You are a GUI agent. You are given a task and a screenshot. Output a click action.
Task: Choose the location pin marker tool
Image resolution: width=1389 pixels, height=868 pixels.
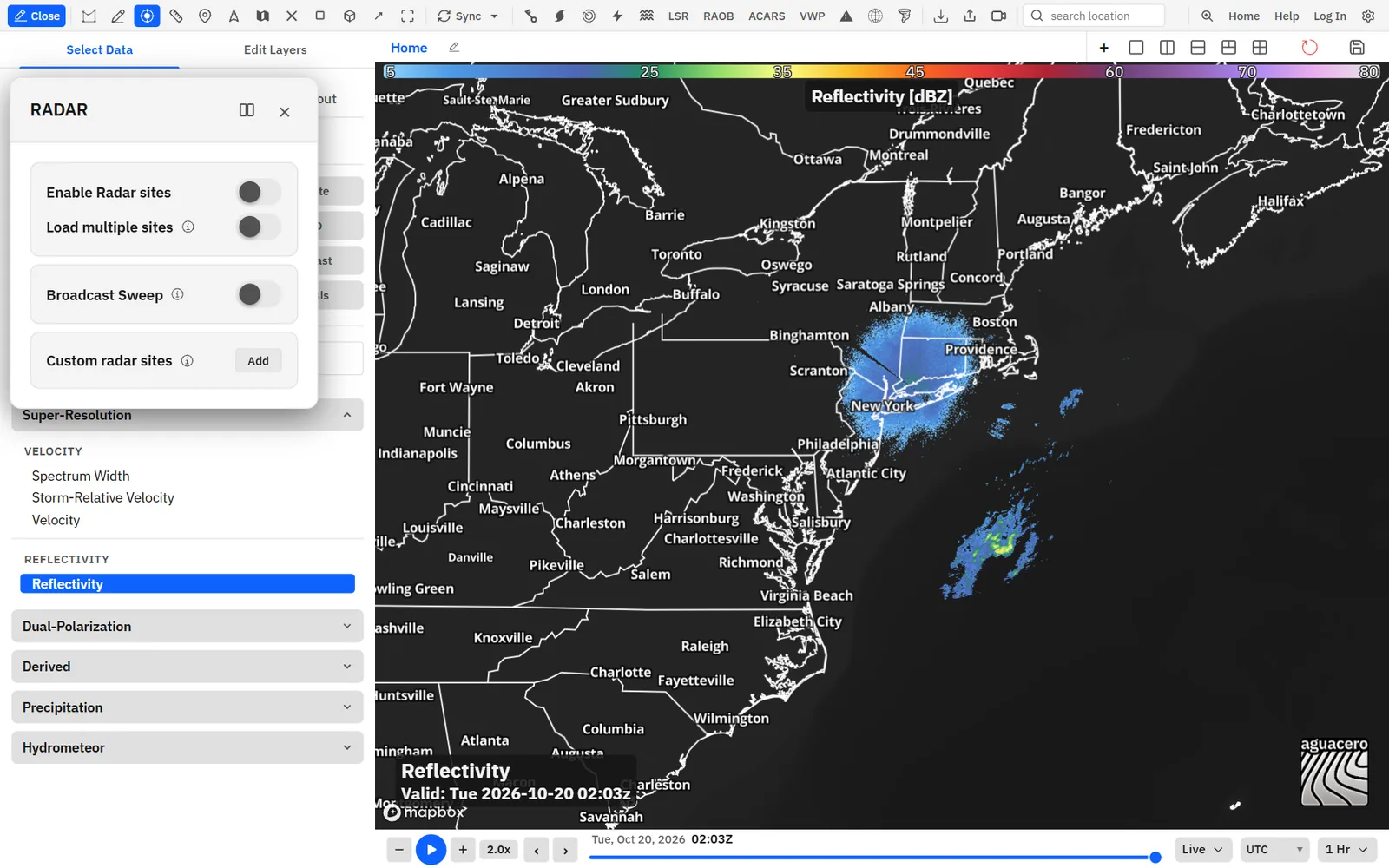pyautogui.click(x=205, y=16)
